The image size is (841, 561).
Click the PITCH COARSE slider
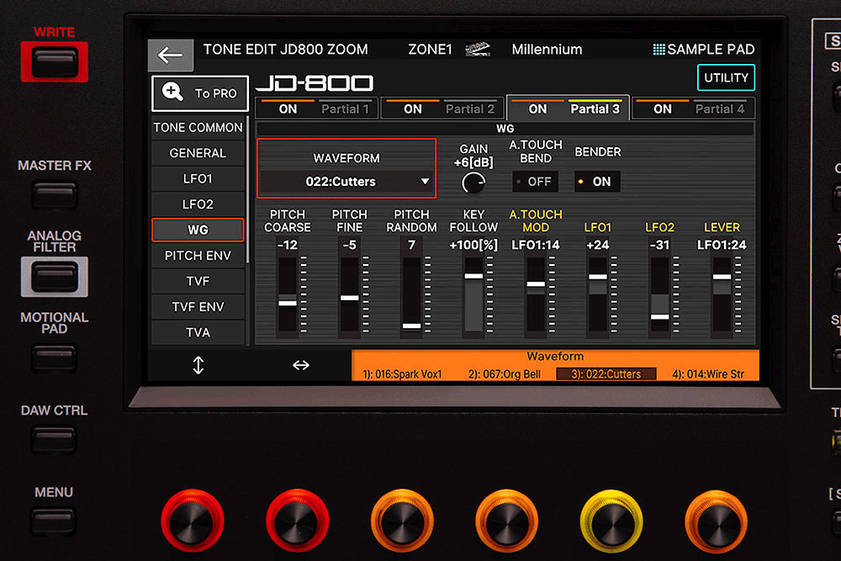(287, 296)
